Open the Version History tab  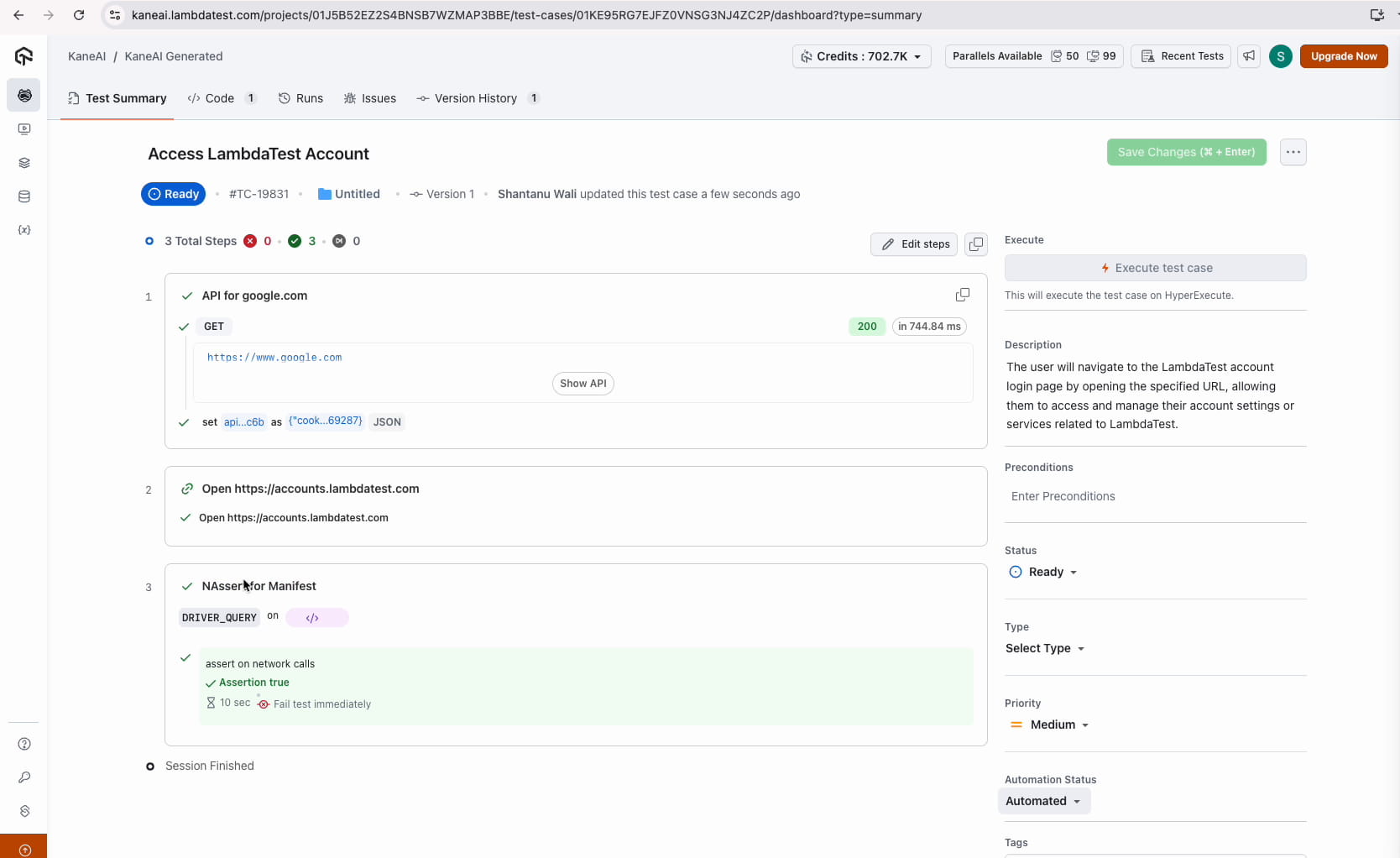[475, 98]
